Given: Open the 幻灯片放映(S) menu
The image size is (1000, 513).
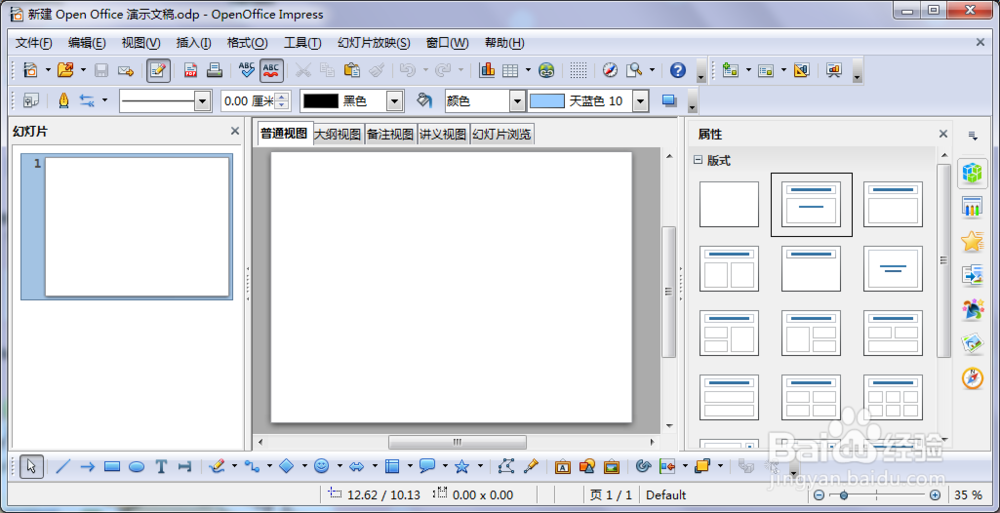Looking at the screenshot, I should [374, 43].
